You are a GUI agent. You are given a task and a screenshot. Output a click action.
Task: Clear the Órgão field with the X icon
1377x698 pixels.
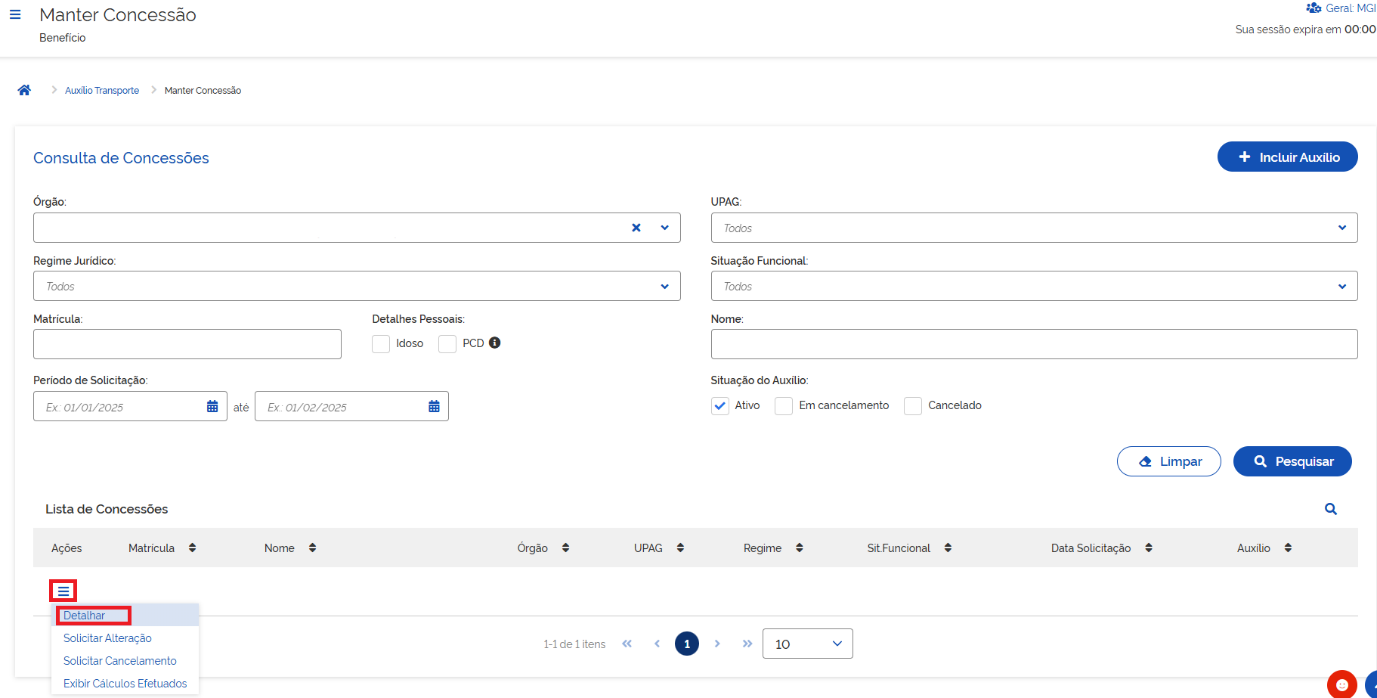click(636, 228)
